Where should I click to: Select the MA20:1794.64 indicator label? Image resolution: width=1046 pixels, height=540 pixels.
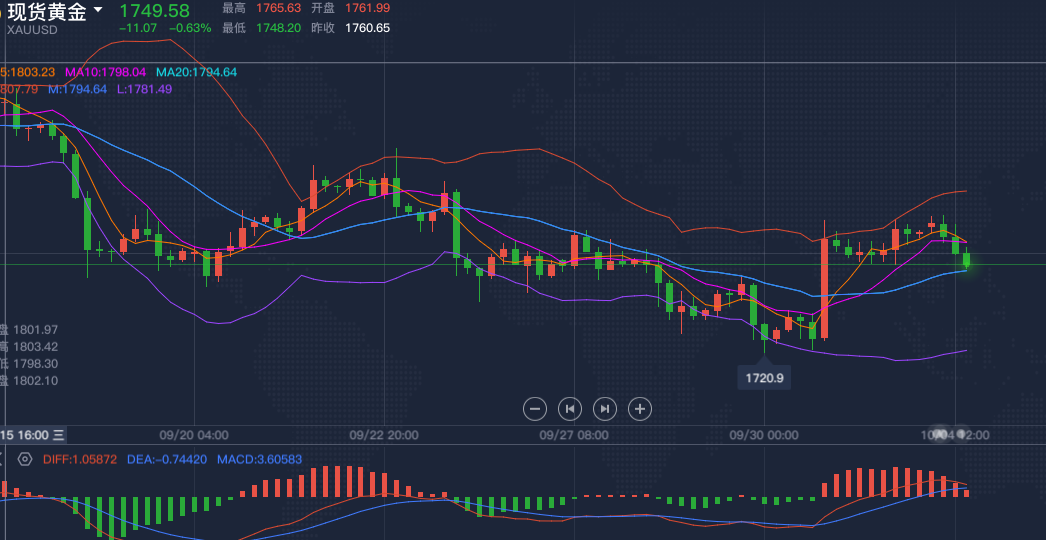coord(196,72)
